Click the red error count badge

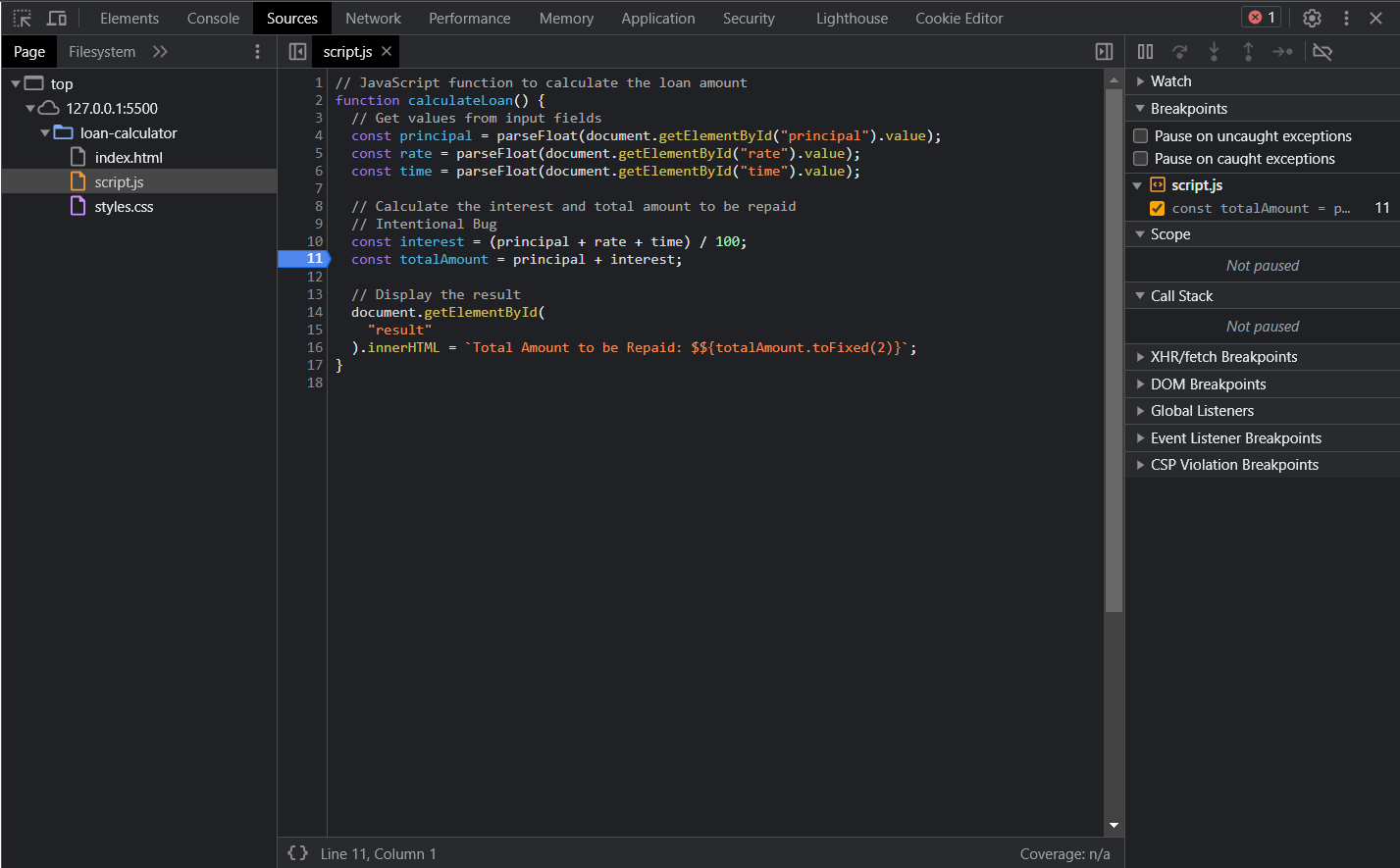tap(1261, 18)
